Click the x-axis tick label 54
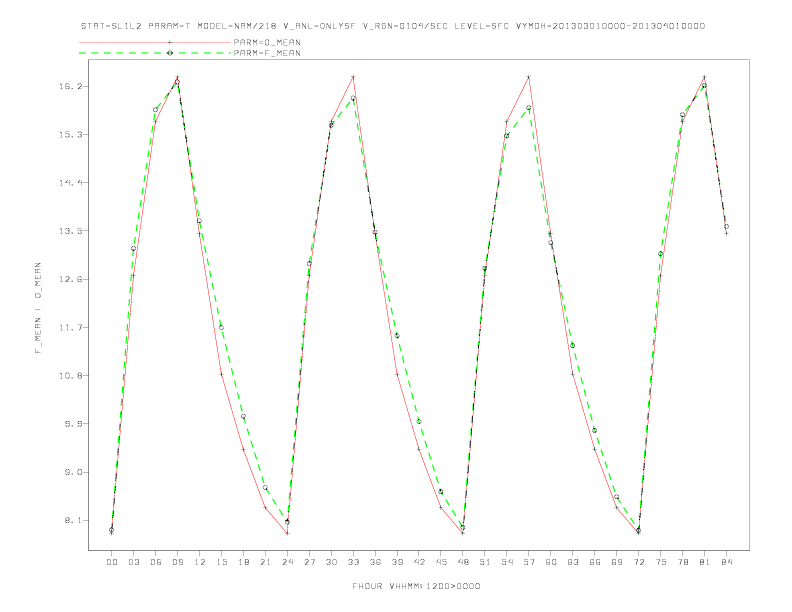This screenshot has height=612, width=792. (507, 562)
